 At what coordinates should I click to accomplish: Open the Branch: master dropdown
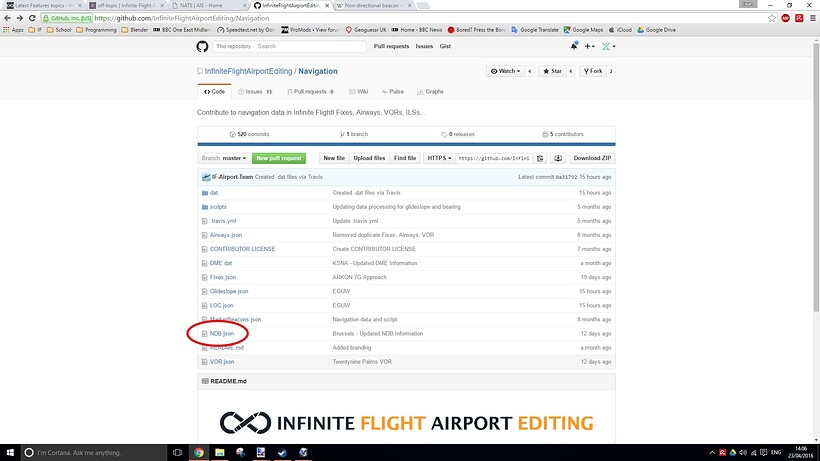pyautogui.click(x=223, y=158)
